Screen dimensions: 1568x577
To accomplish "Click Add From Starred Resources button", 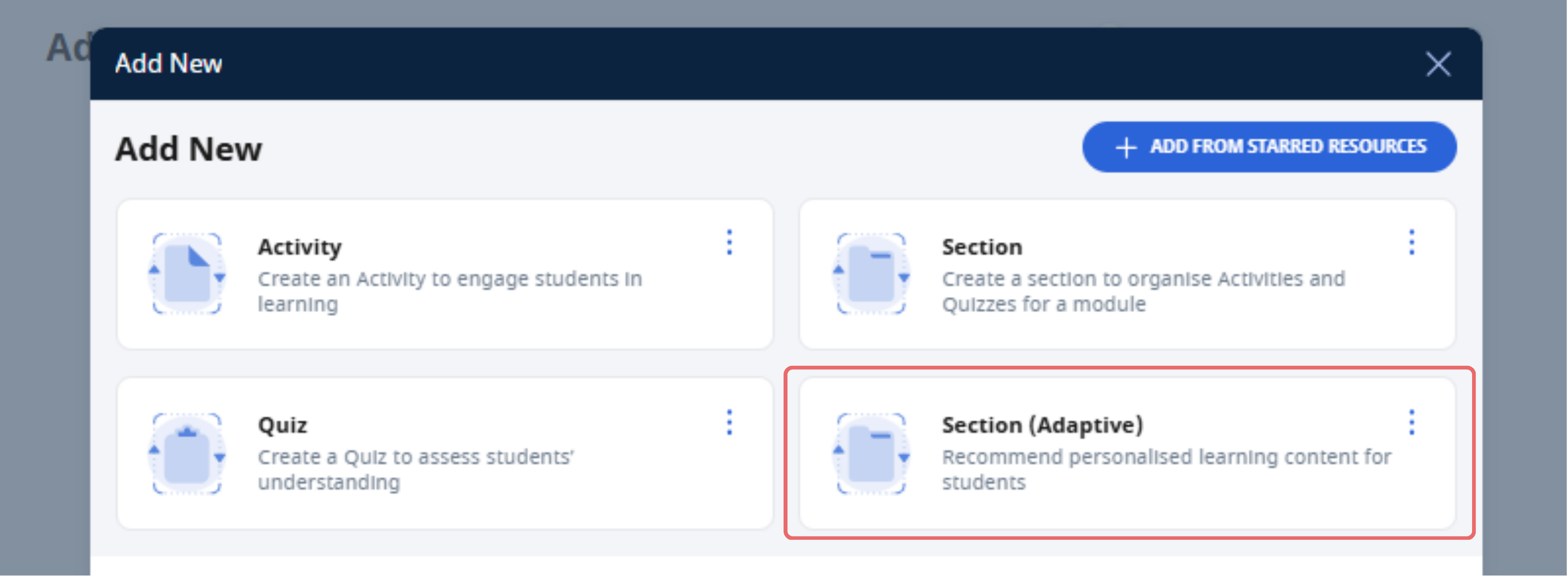I will [1269, 147].
